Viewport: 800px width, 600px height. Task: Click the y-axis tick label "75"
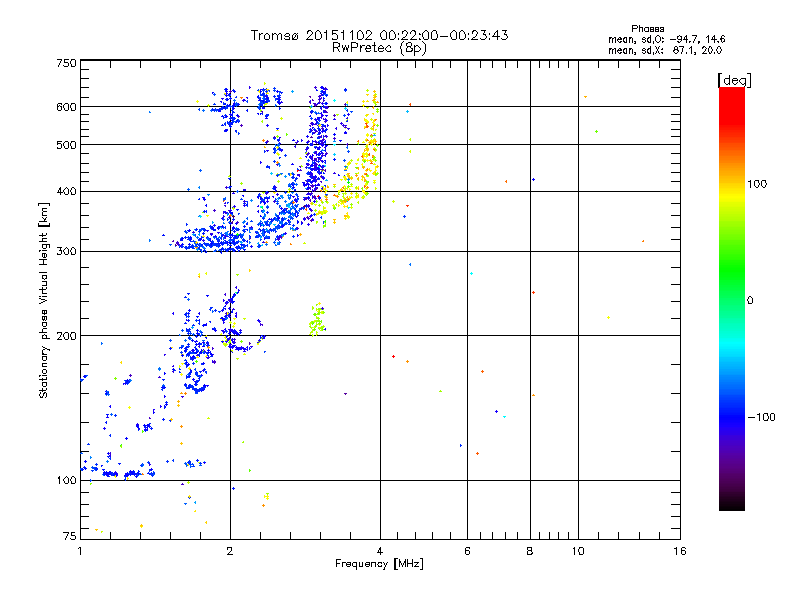pos(70,536)
